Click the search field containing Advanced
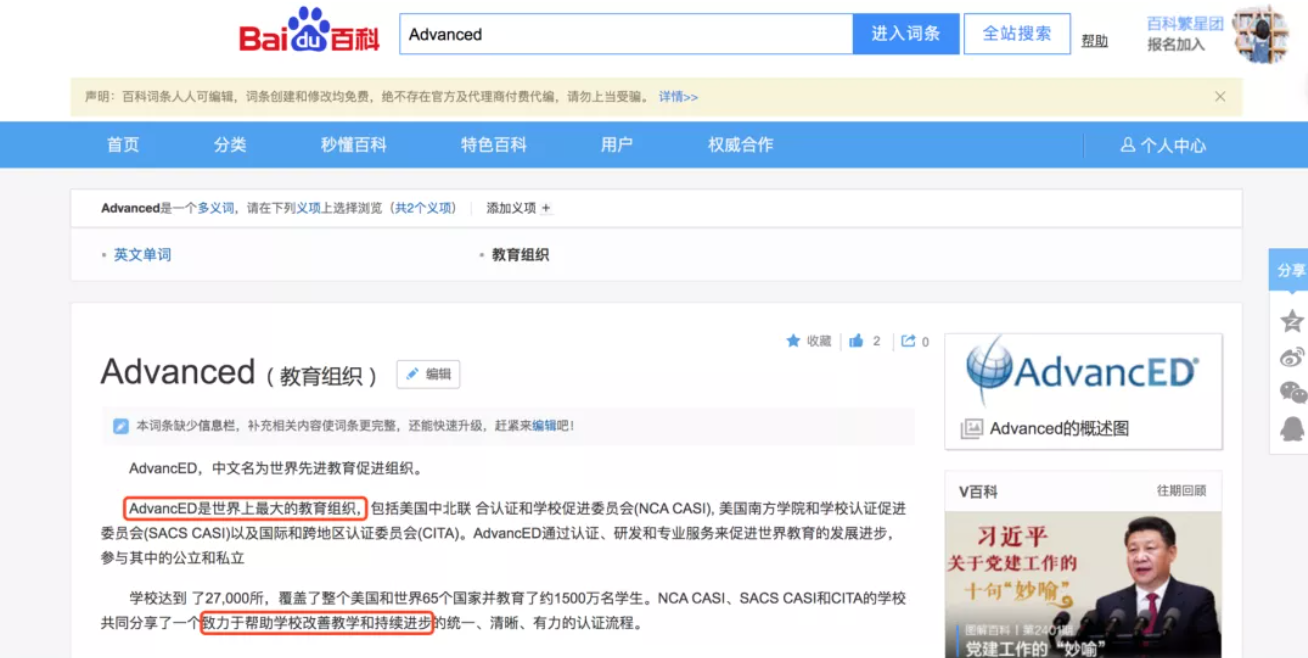 [x=626, y=34]
